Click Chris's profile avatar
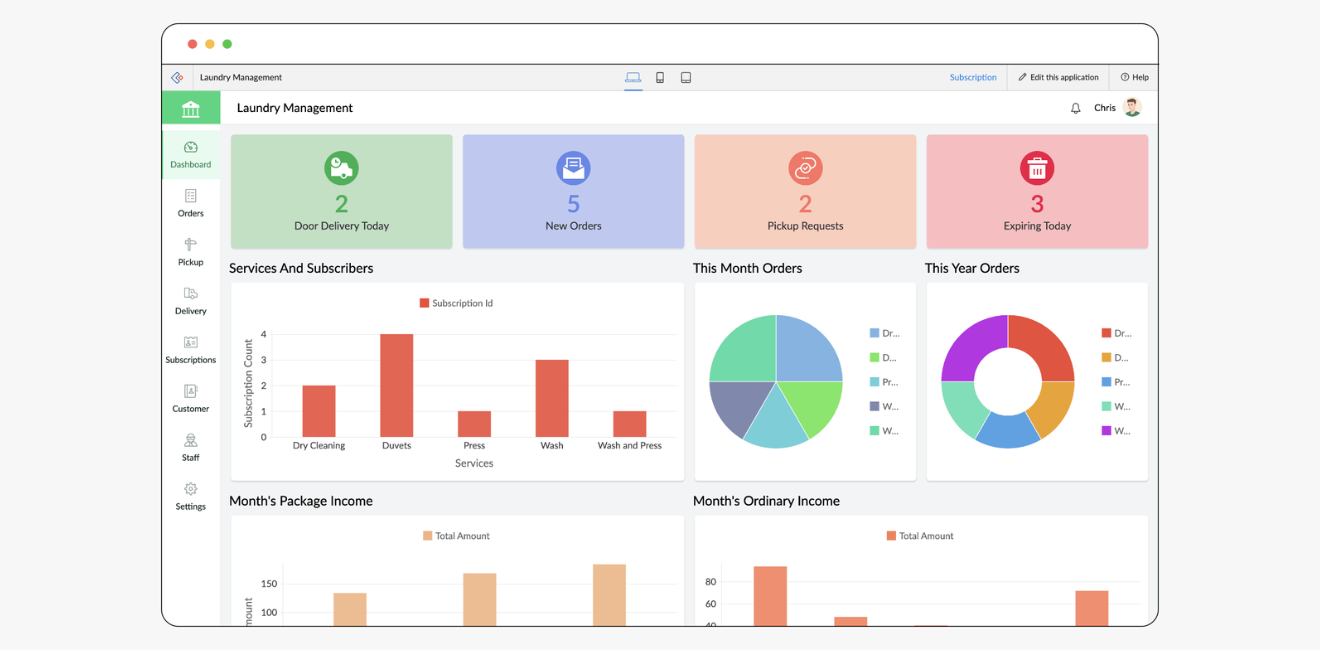Viewport: 1320px width, 650px height. [1132, 107]
